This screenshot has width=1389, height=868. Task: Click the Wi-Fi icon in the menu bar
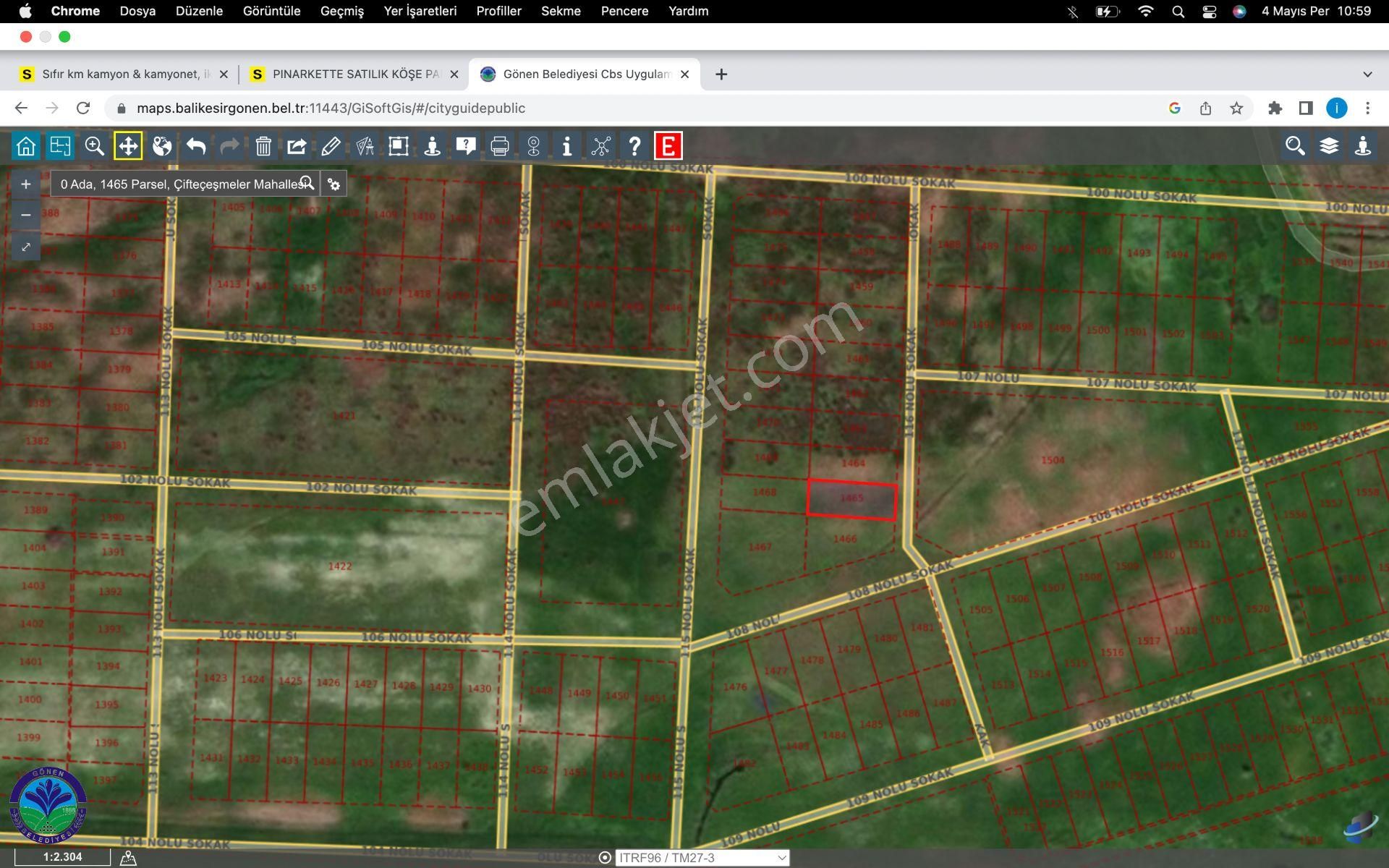coord(1145,11)
